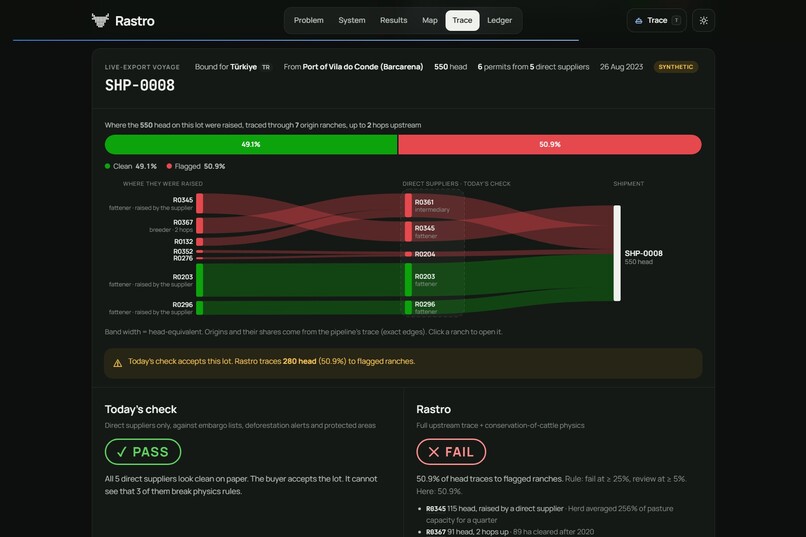Open origin ranch R0203 fattener node
Image resolution: width=806 pixels, height=537 pixels.
pos(199,280)
